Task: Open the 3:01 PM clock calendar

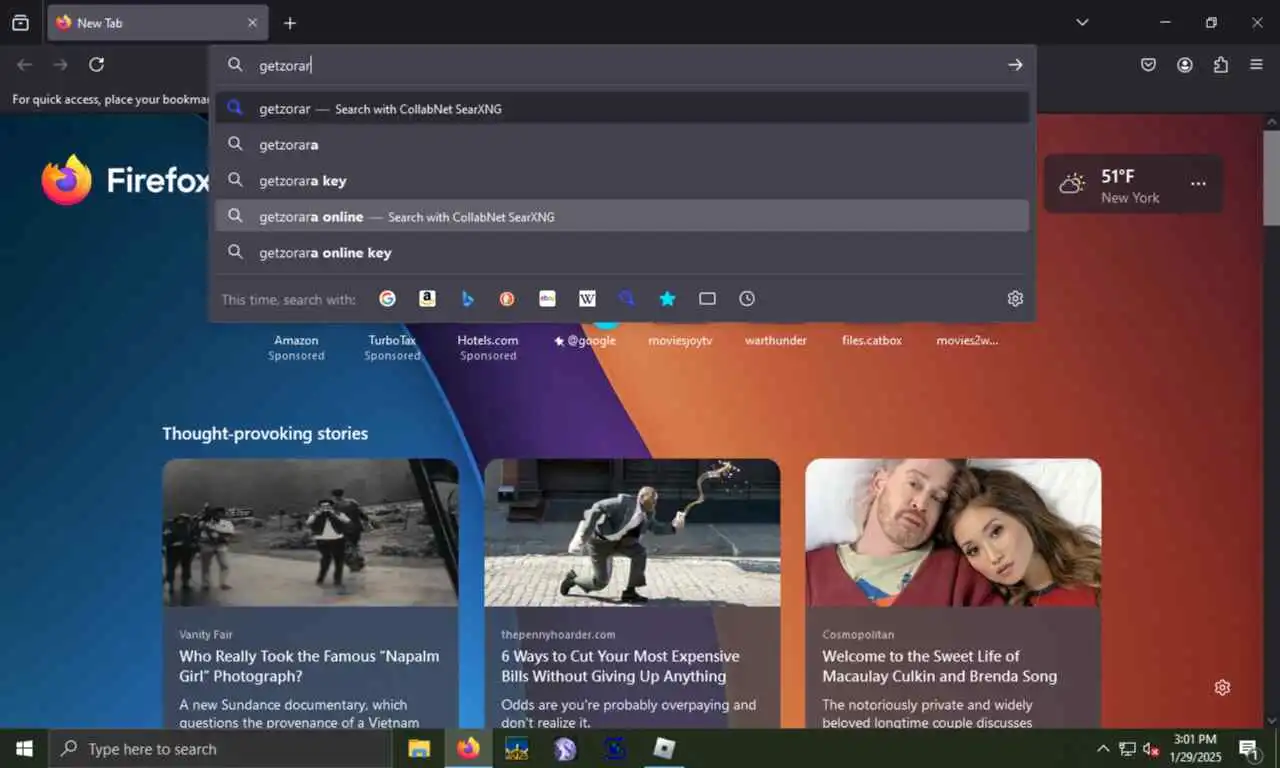Action: point(1195,748)
